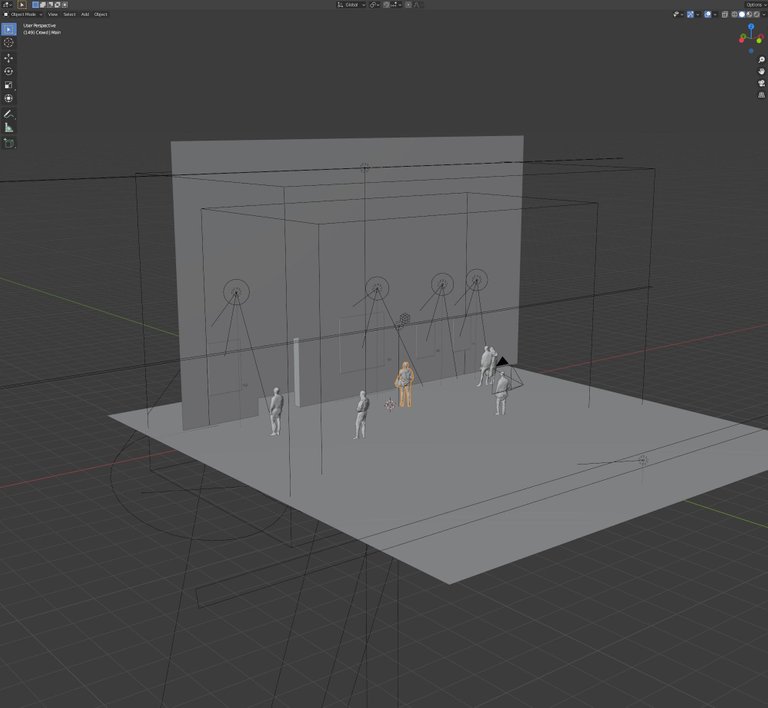Screen dimensions: 768x708
Task: Open the Object menu in the header
Action: tap(101, 14)
